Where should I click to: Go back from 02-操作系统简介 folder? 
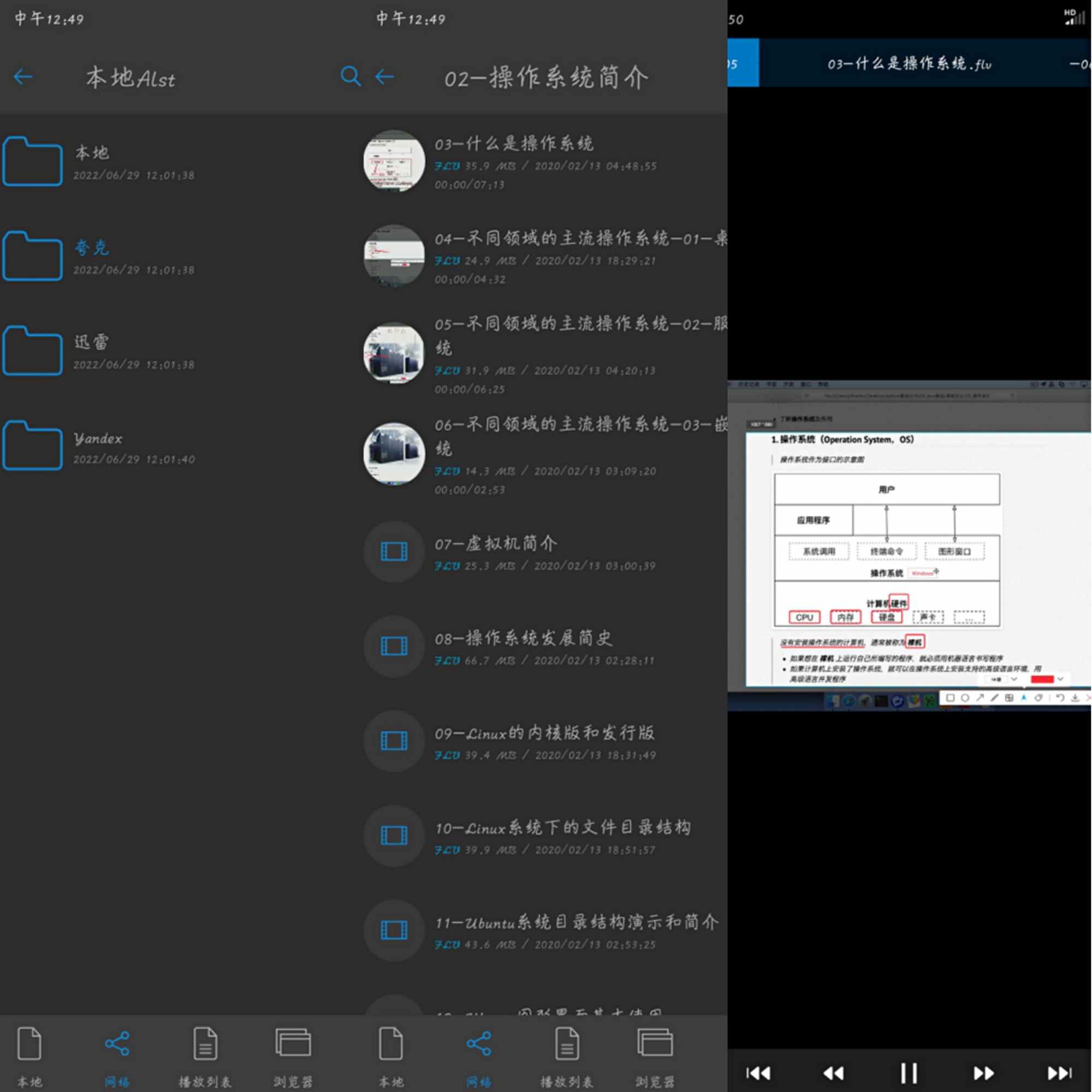click(x=385, y=77)
